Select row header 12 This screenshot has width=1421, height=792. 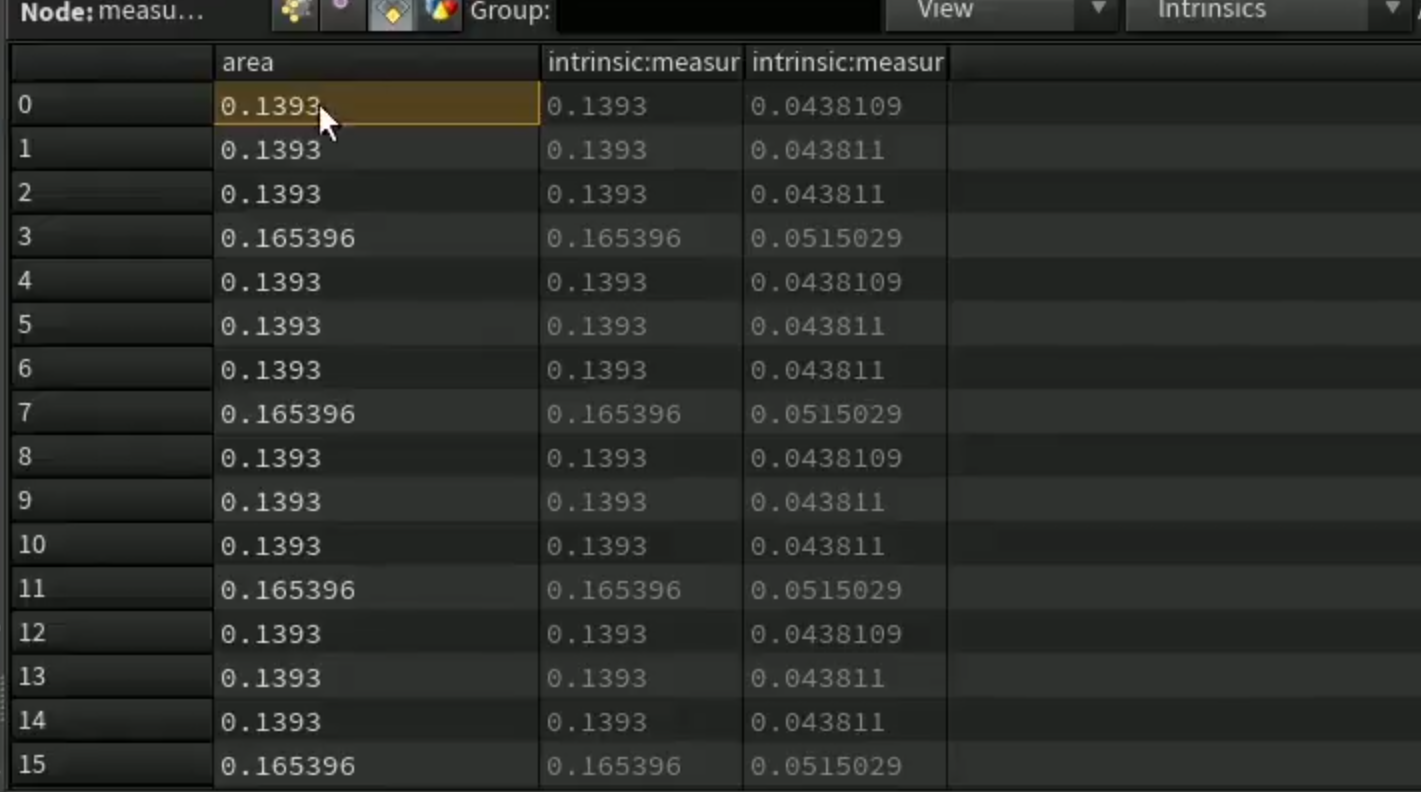(x=112, y=632)
